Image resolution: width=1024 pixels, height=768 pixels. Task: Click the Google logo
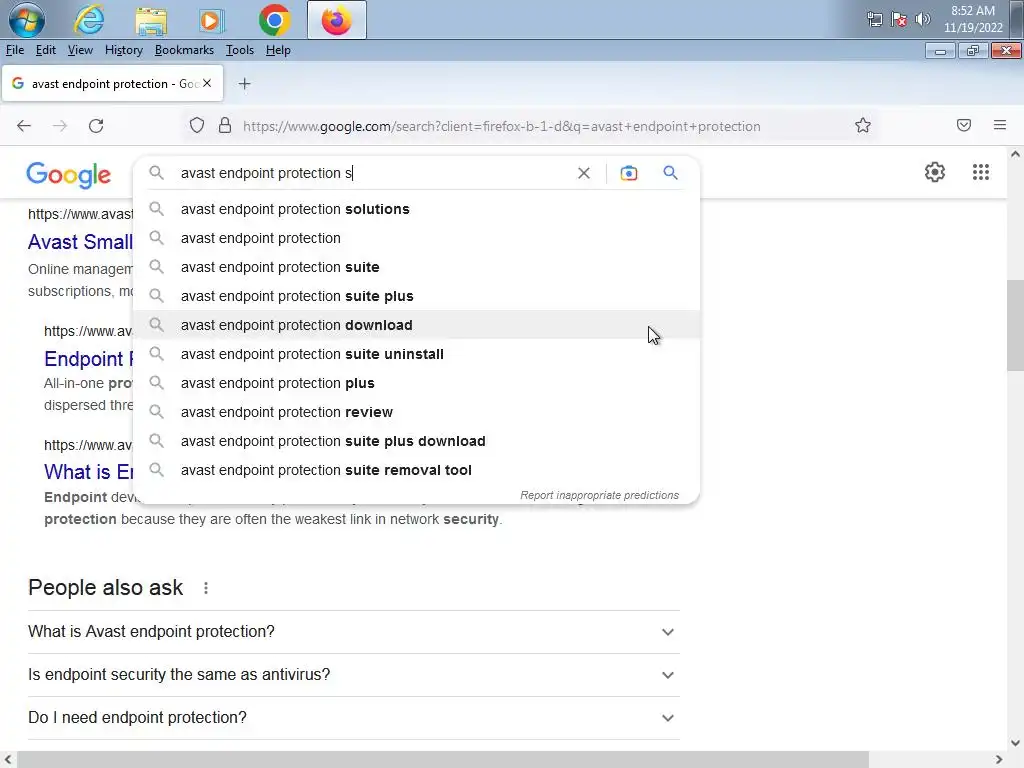point(69,174)
